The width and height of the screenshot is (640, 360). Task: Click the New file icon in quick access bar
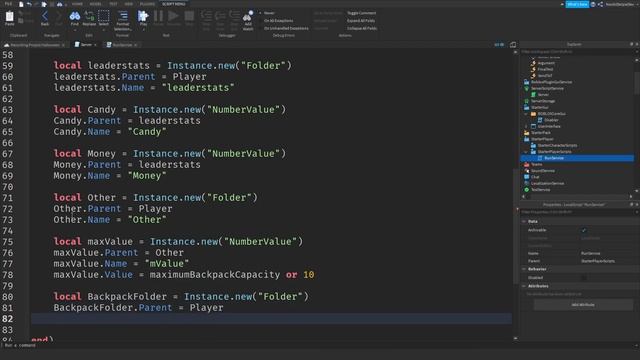tap(21, 4)
